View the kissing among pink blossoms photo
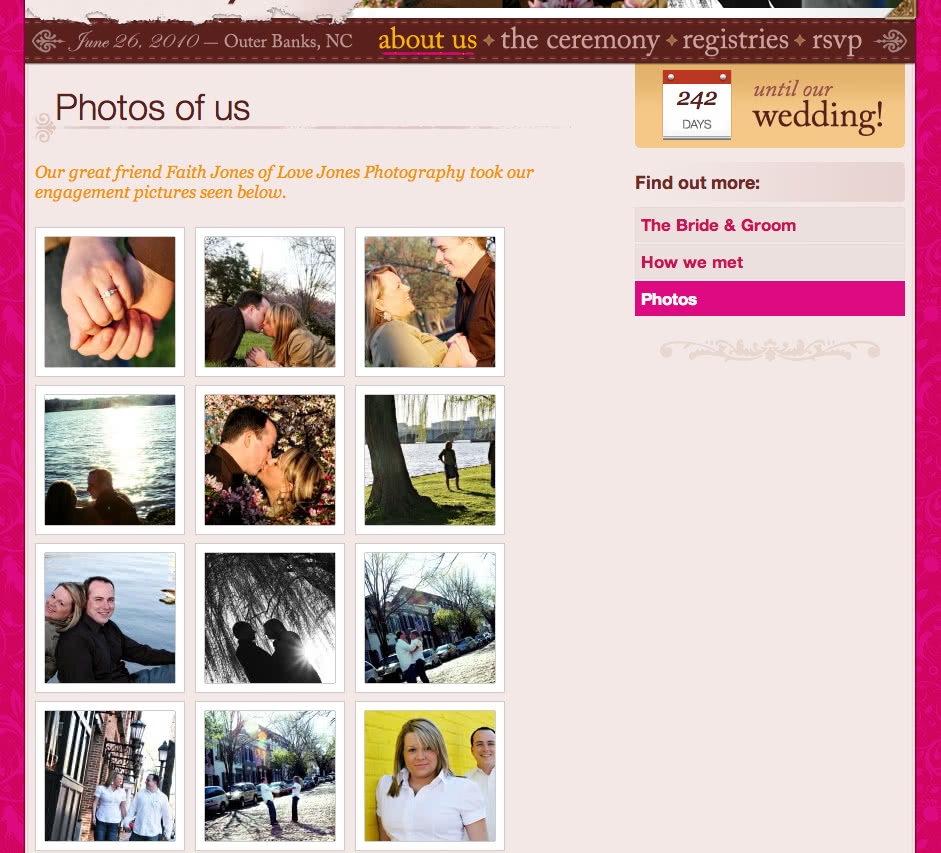Image resolution: width=941 pixels, height=853 pixels. click(x=270, y=460)
